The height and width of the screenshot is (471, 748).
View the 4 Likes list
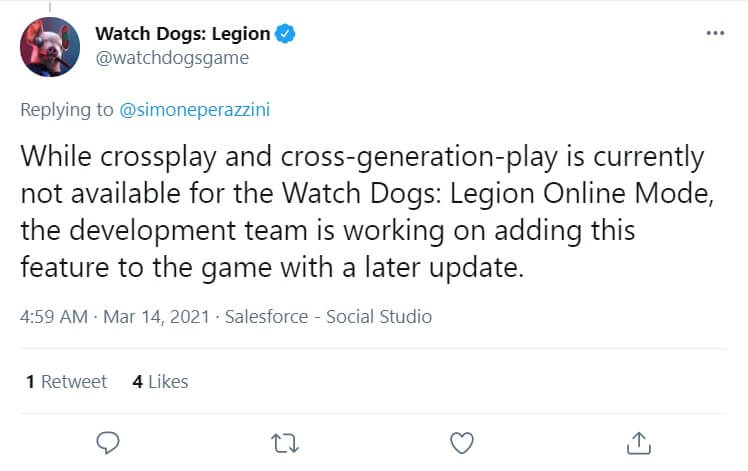160,381
